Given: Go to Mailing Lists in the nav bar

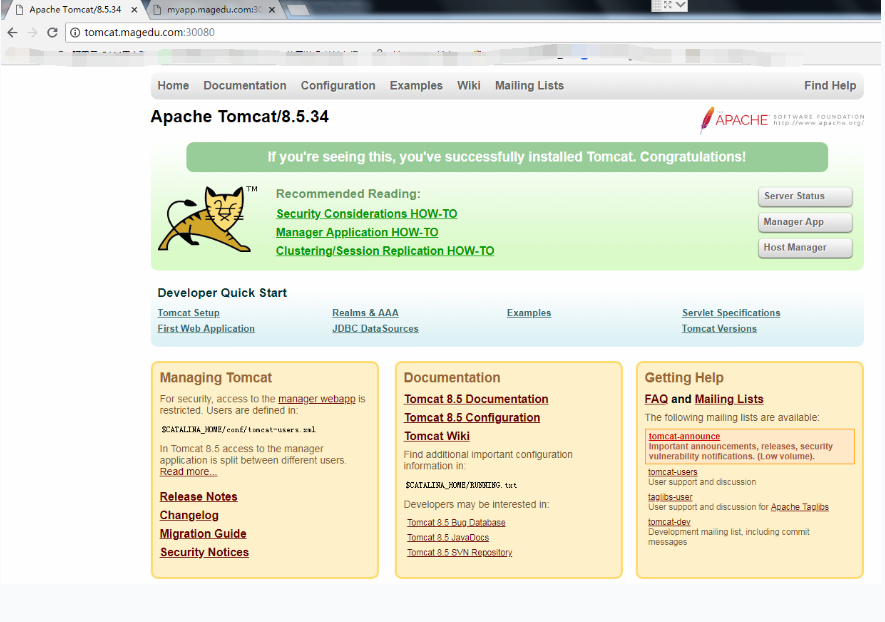Looking at the screenshot, I should point(529,86).
